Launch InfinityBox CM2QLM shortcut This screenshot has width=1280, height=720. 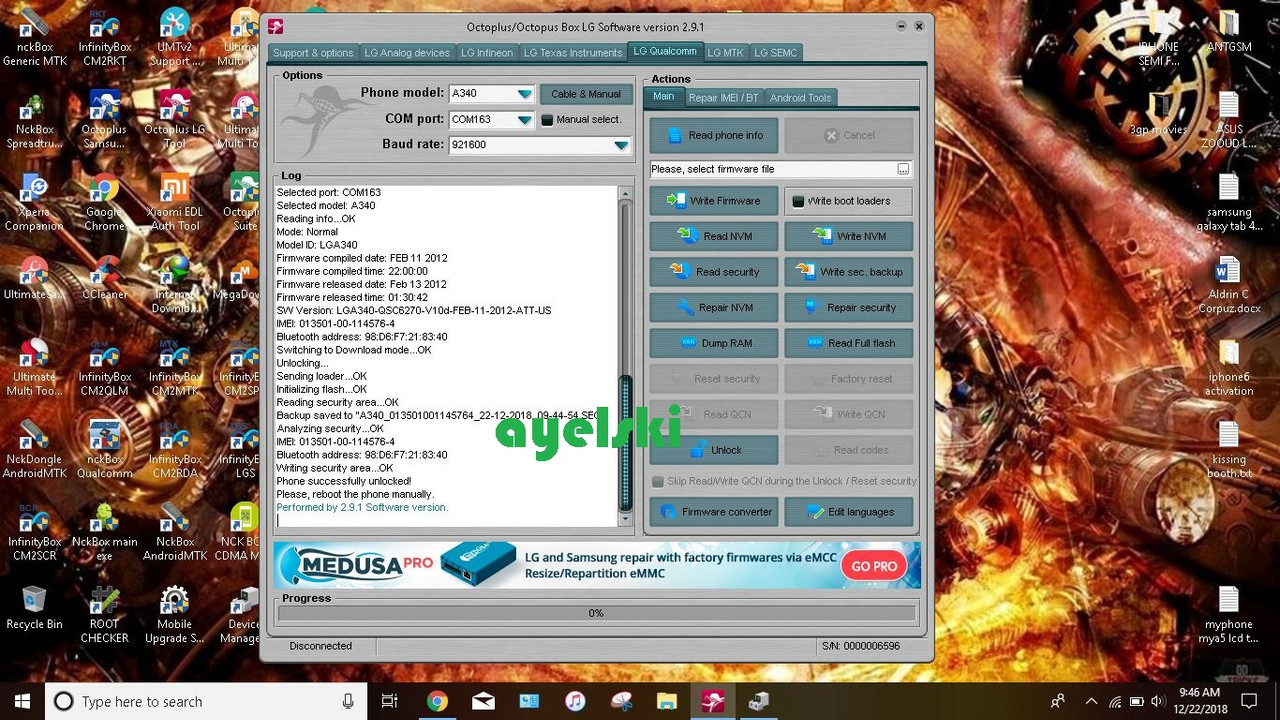pyautogui.click(x=104, y=366)
